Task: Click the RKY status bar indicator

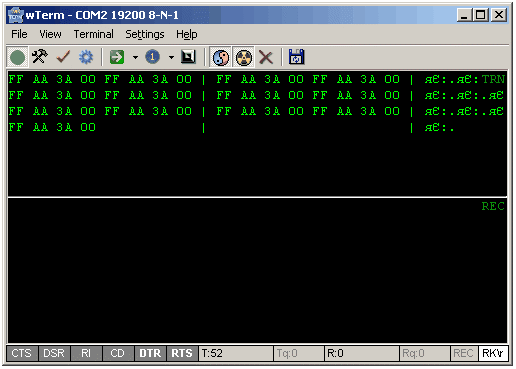Action: (x=493, y=353)
